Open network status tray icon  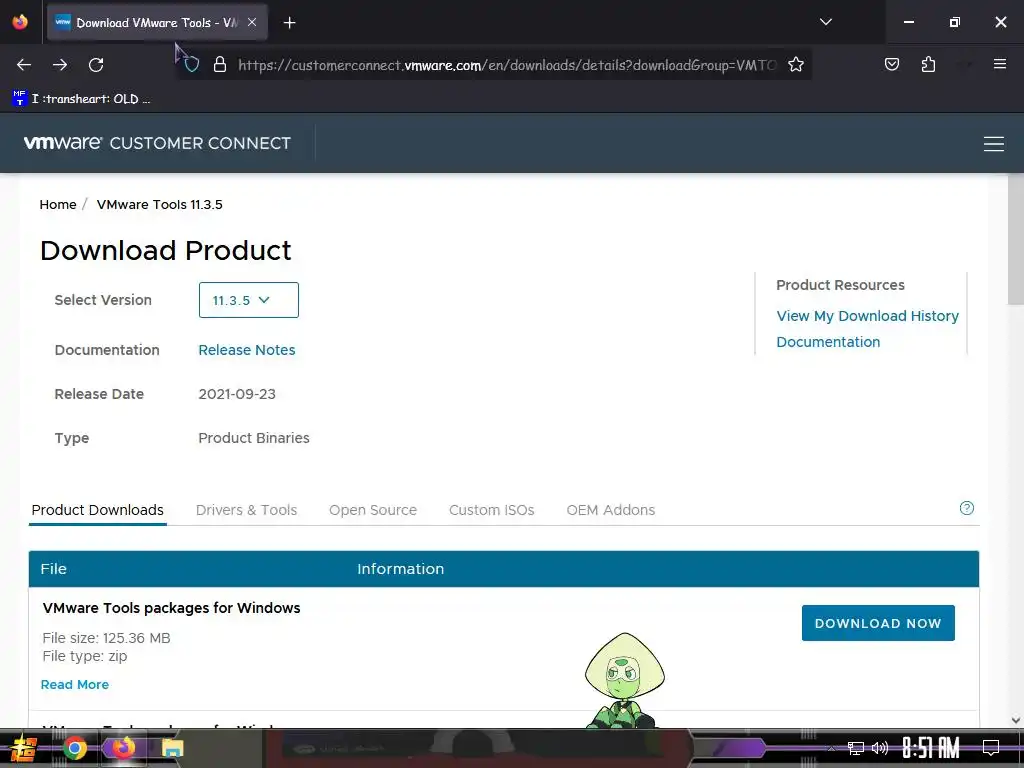coord(856,748)
